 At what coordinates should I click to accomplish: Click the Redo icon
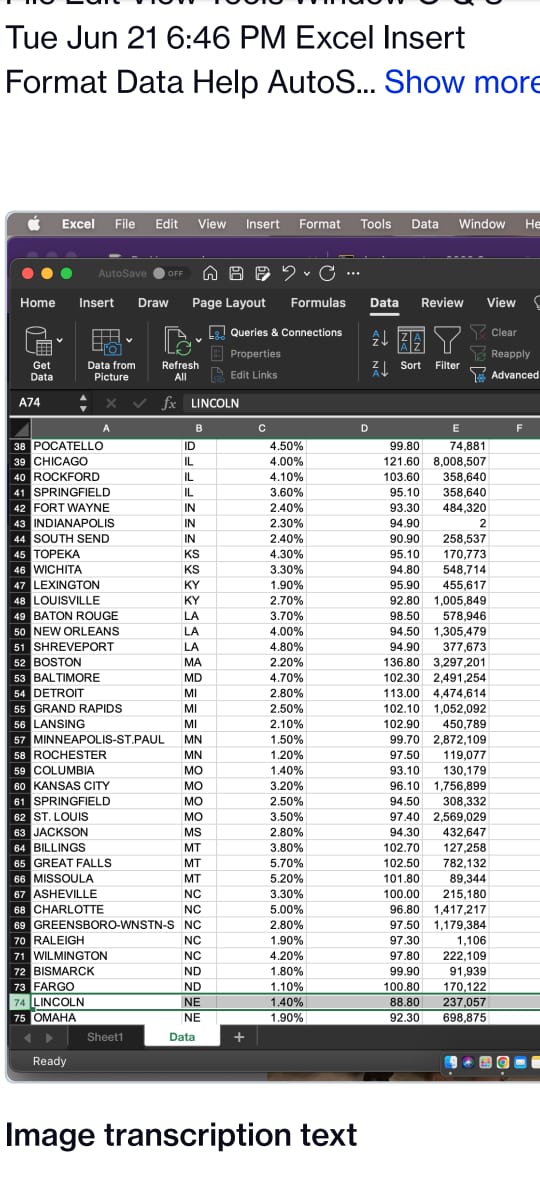327,273
